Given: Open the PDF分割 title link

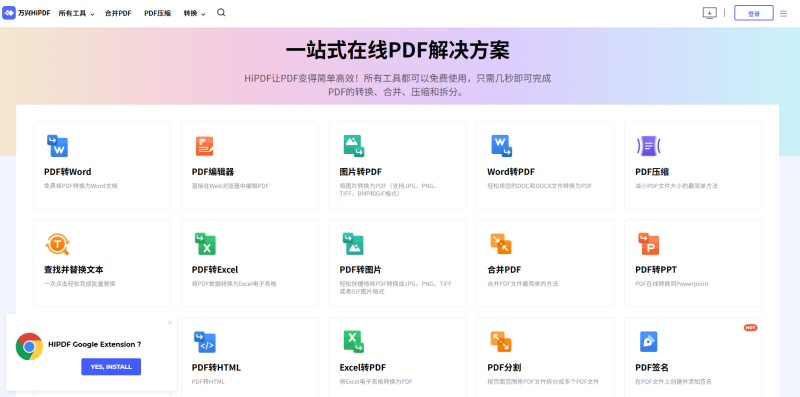Looking at the screenshot, I should [x=504, y=367].
